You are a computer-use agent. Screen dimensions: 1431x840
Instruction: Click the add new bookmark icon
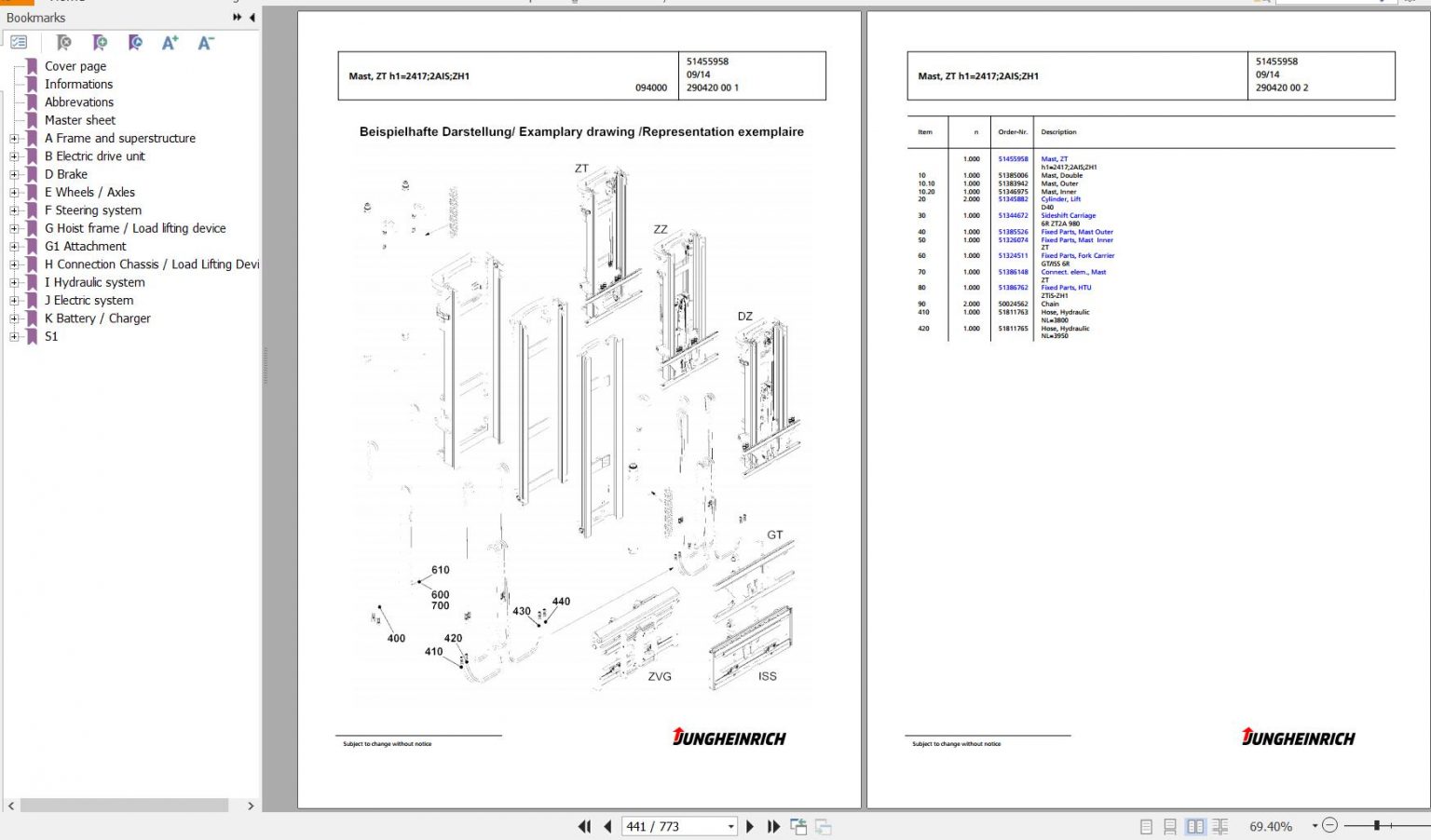pos(100,43)
